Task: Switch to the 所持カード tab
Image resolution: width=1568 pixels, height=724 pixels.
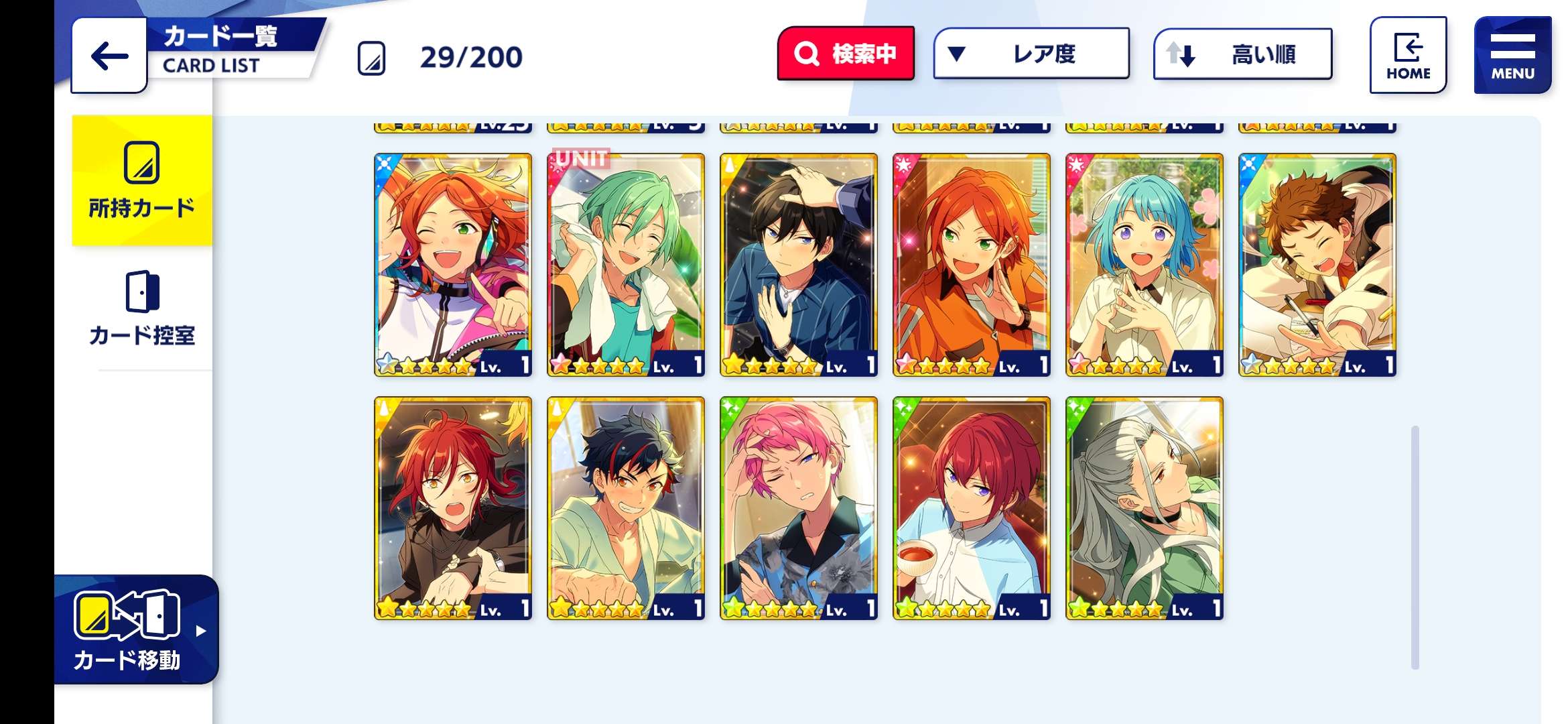Action: click(x=142, y=181)
